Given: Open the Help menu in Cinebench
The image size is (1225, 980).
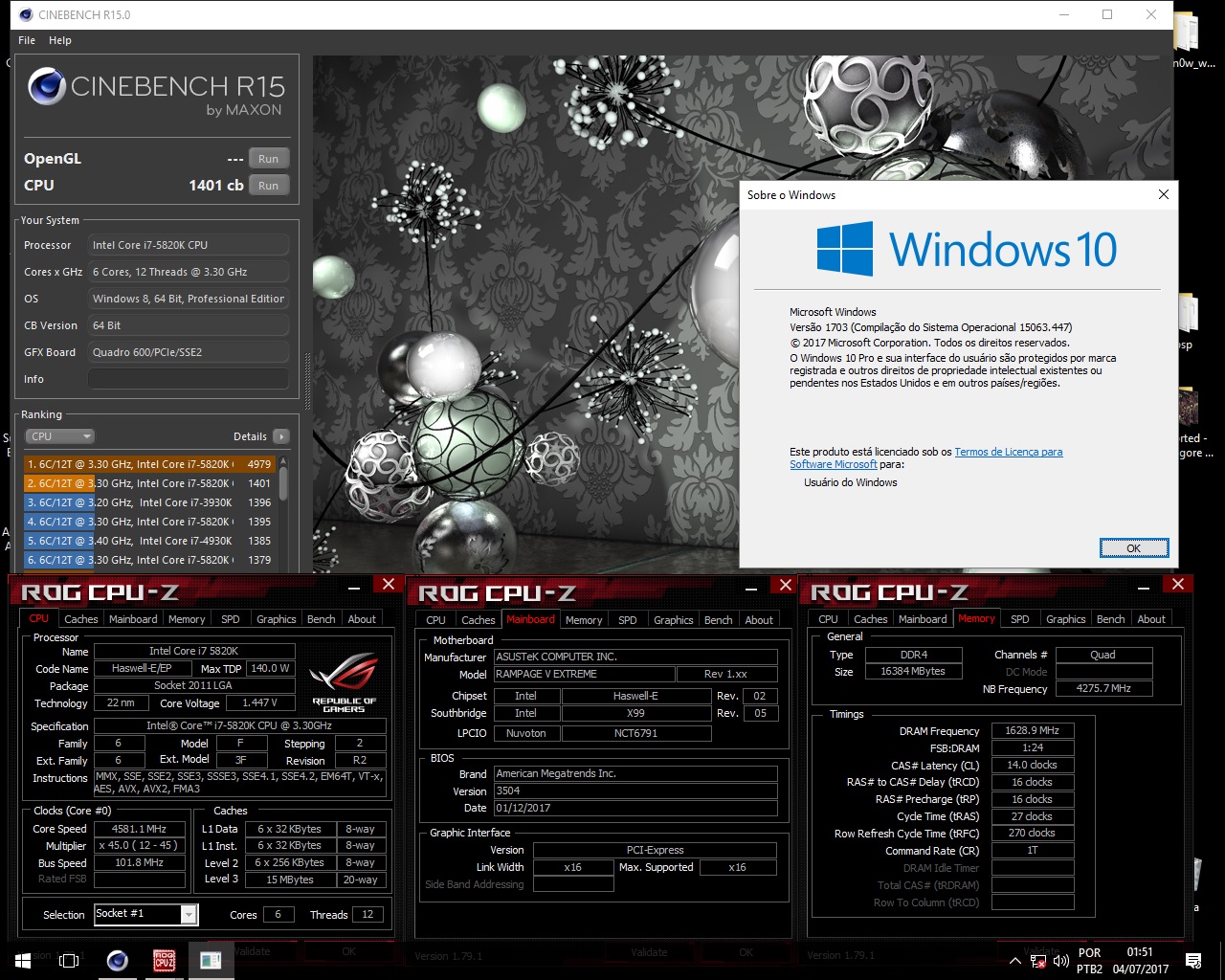Looking at the screenshot, I should [60, 40].
